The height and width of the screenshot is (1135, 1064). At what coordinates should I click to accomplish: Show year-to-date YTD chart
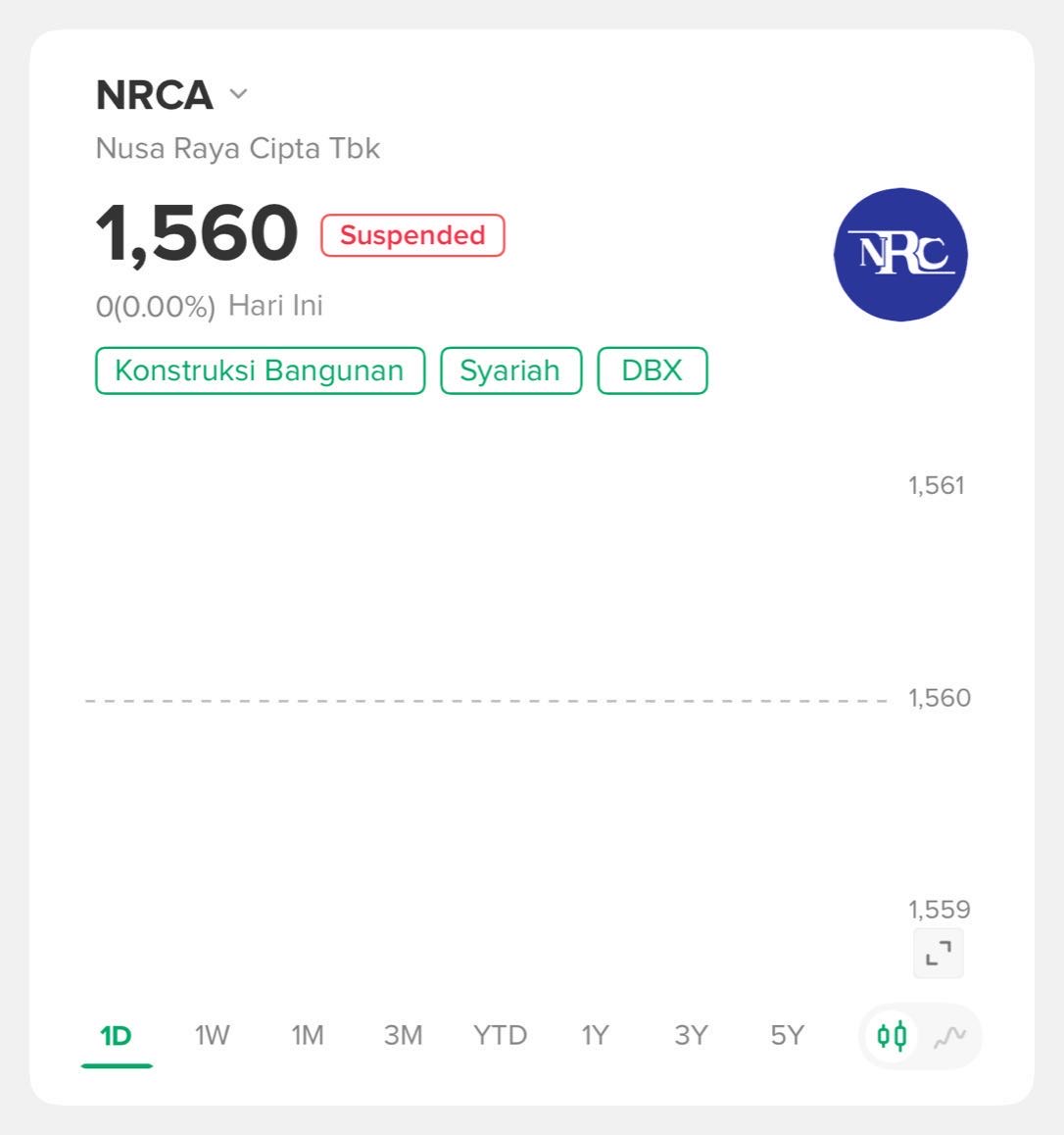tap(500, 1036)
